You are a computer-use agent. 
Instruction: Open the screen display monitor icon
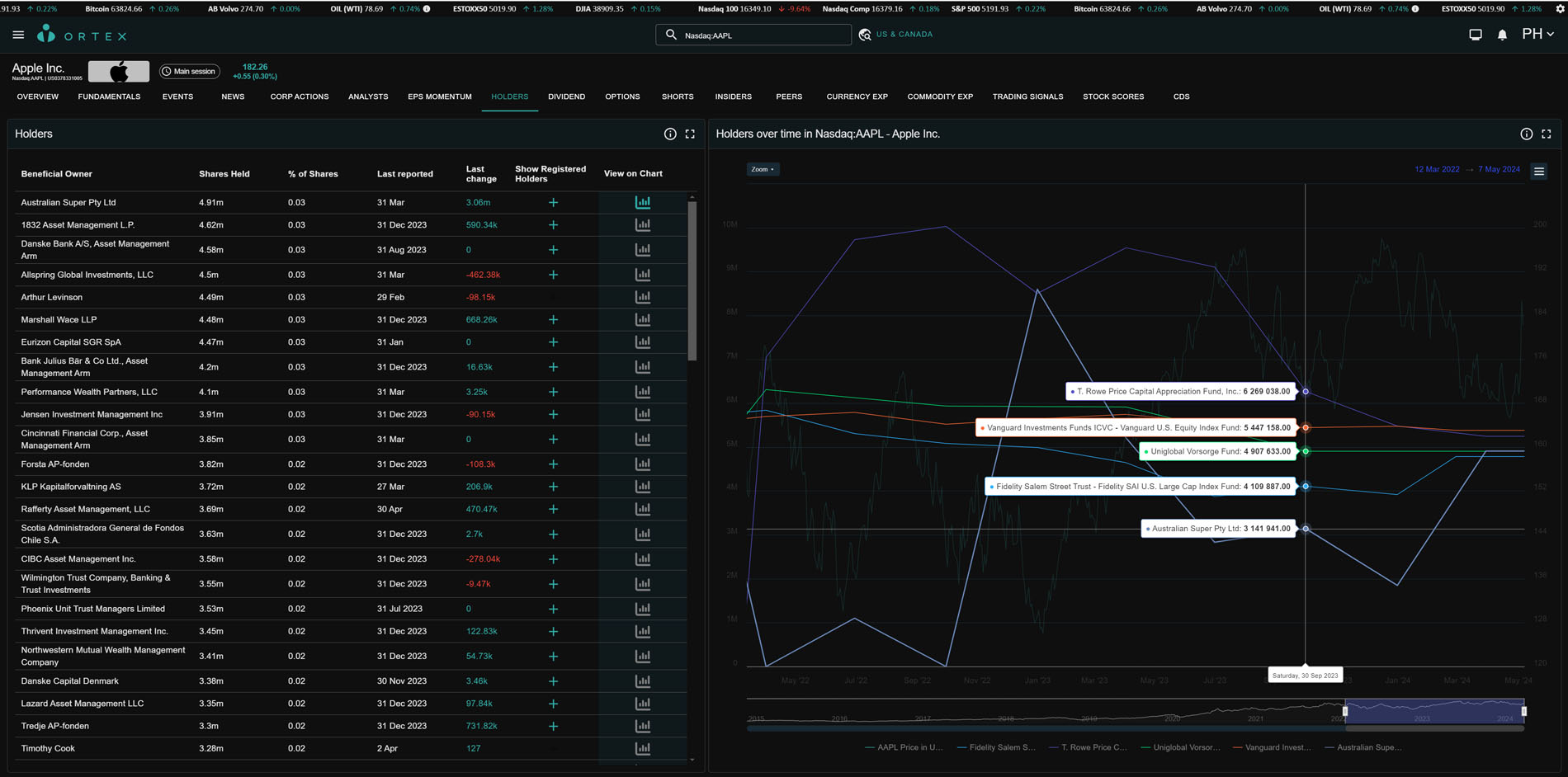(x=1476, y=35)
